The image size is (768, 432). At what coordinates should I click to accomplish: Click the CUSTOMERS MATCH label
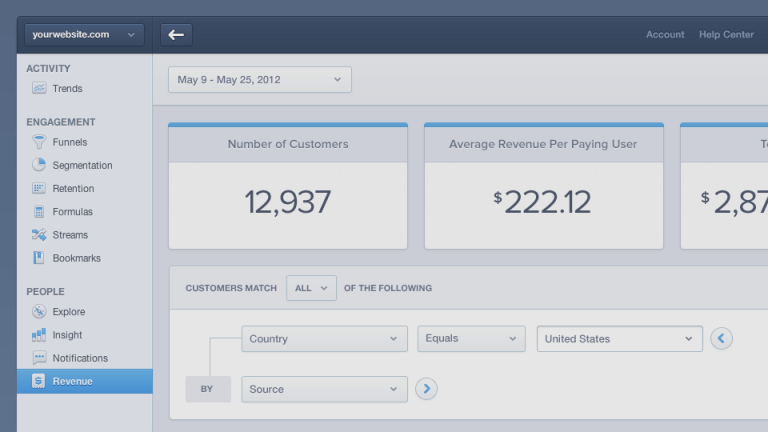(231, 288)
